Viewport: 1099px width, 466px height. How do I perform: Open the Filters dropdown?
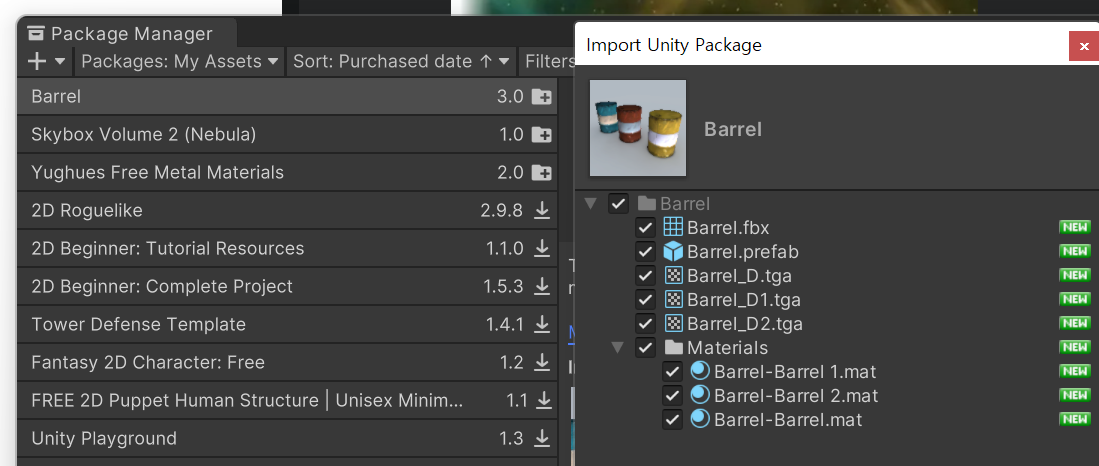(x=547, y=62)
